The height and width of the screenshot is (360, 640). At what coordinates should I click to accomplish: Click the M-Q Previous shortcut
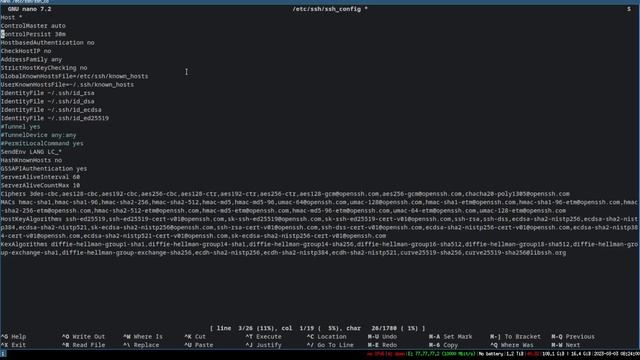pyautogui.click(x=573, y=337)
